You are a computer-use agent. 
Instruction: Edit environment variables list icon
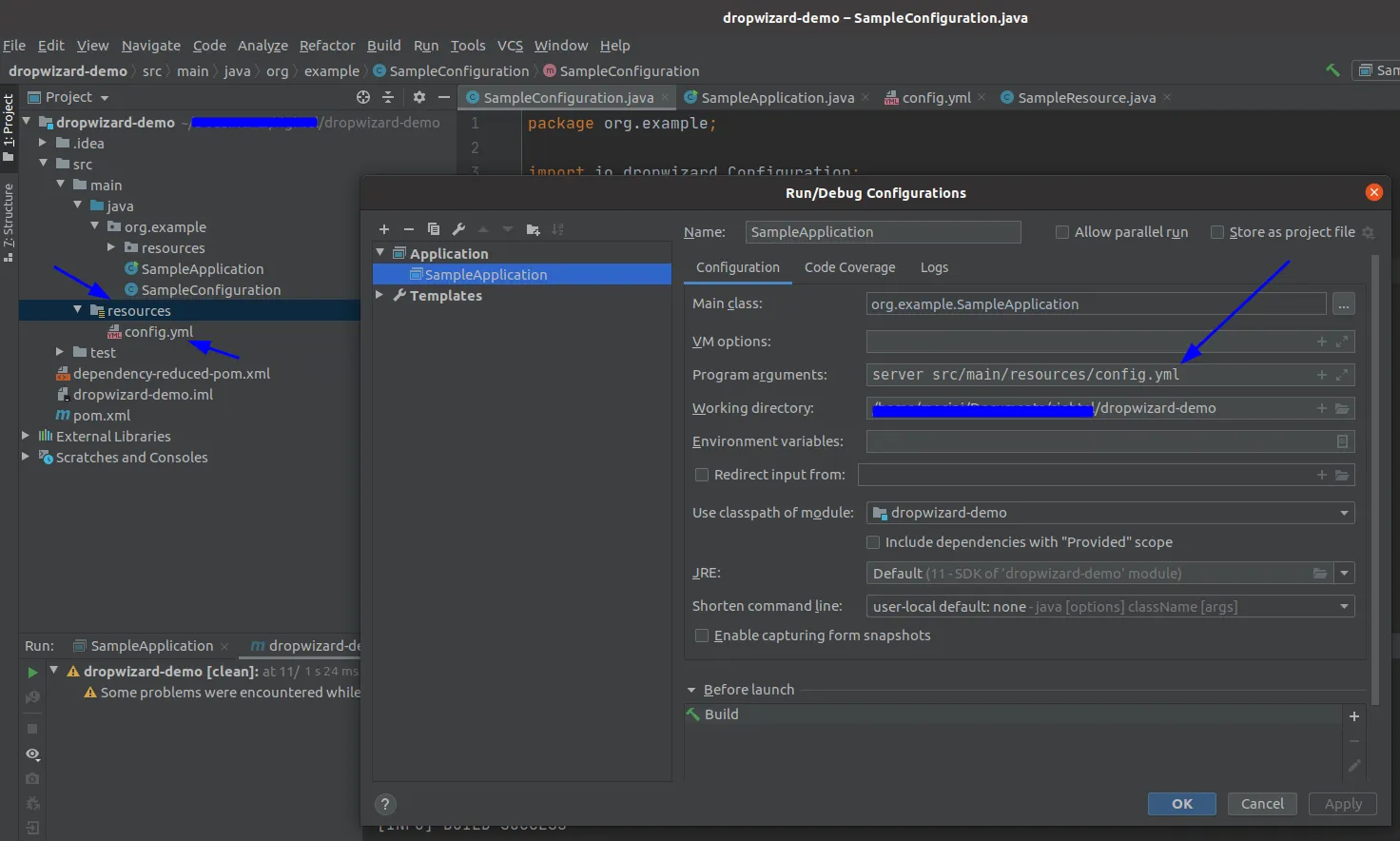pos(1342,441)
